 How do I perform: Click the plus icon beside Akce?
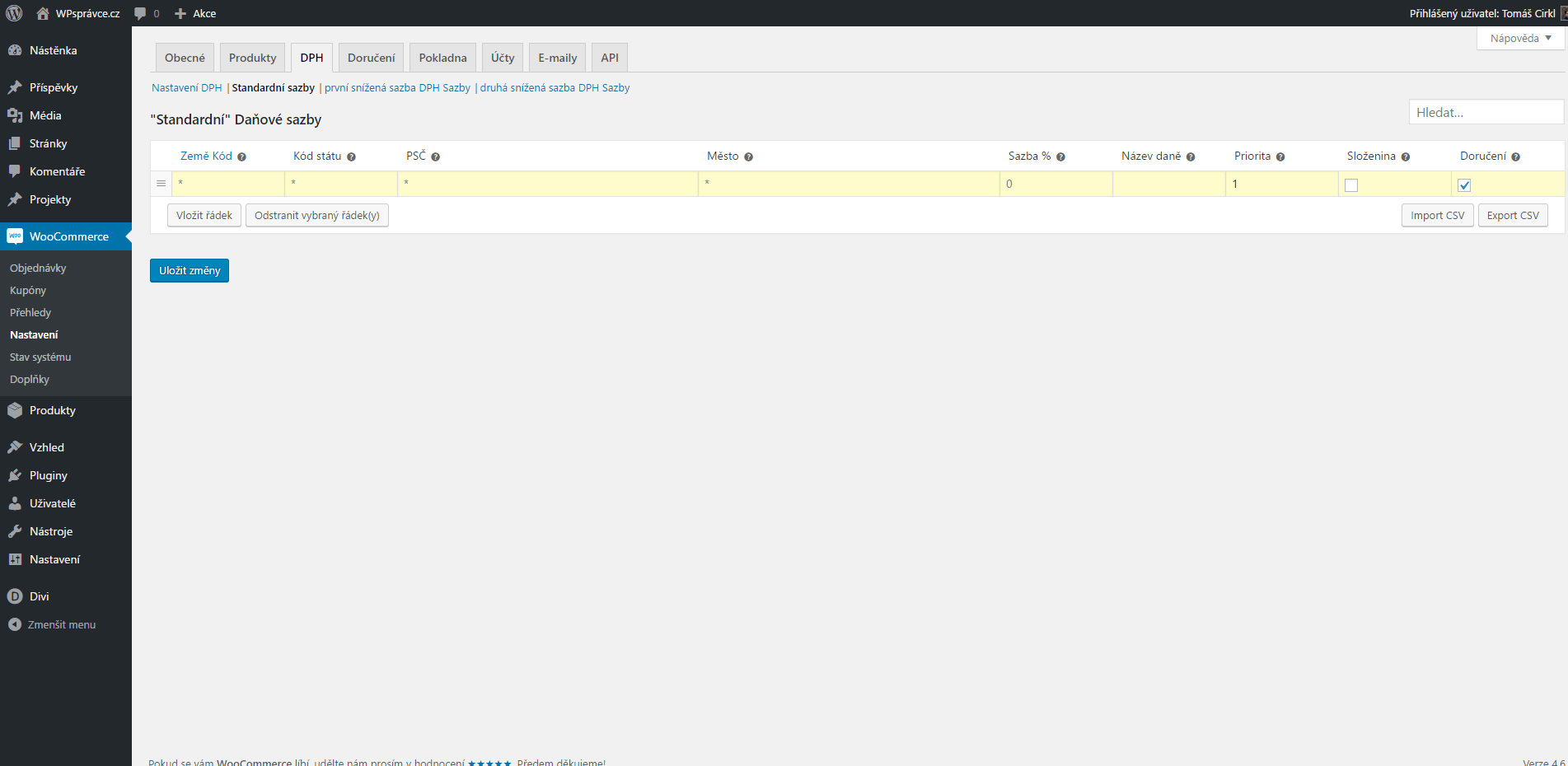pos(180,13)
